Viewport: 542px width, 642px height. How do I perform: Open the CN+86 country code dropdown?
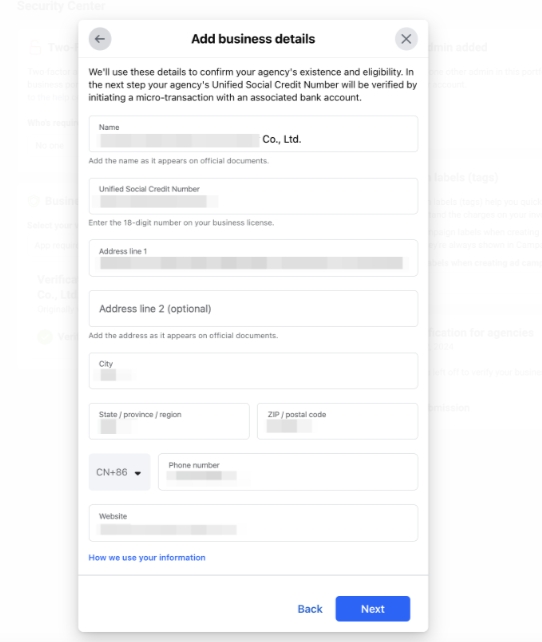tap(120, 472)
